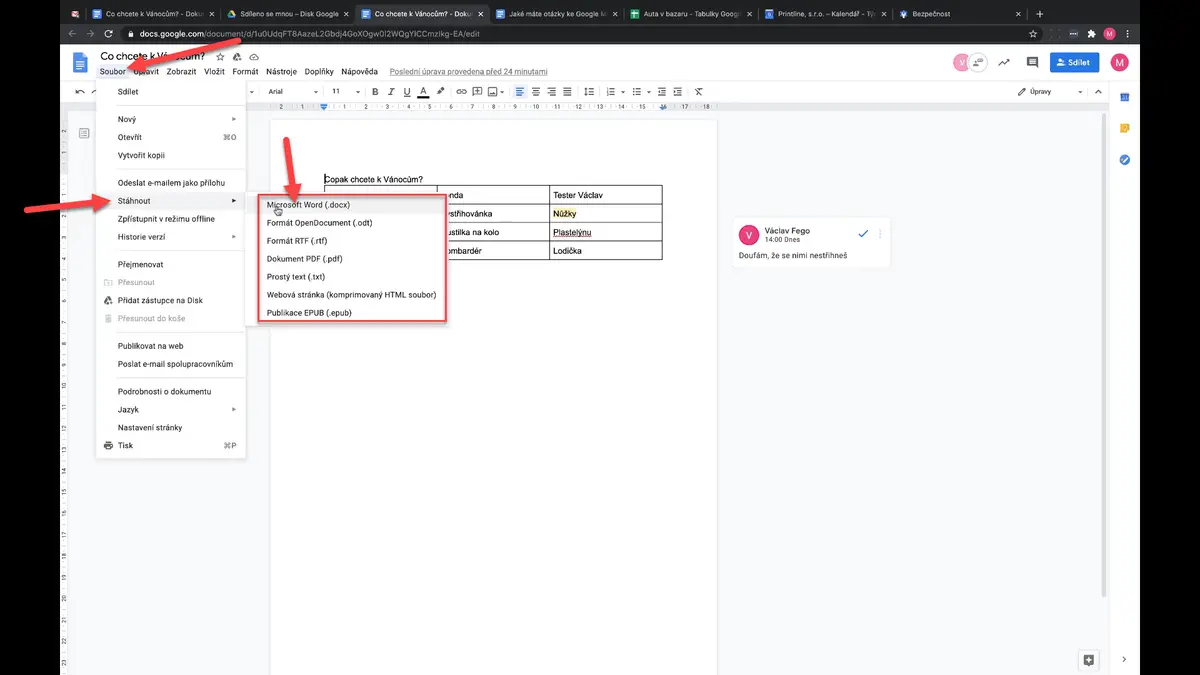1200x675 pixels.
Task: Select left text alignment in the toolbar
Action: pos(520,91)
